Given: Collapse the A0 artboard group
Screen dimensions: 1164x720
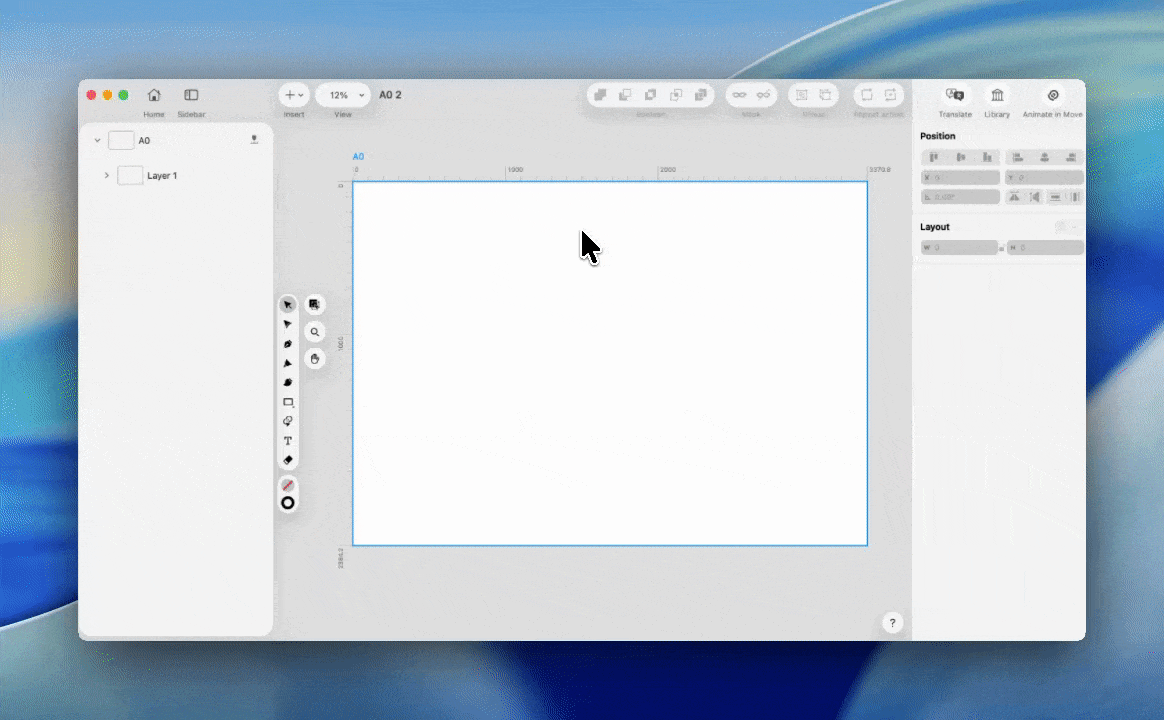Looking at the screenshot, I should 97,141.
